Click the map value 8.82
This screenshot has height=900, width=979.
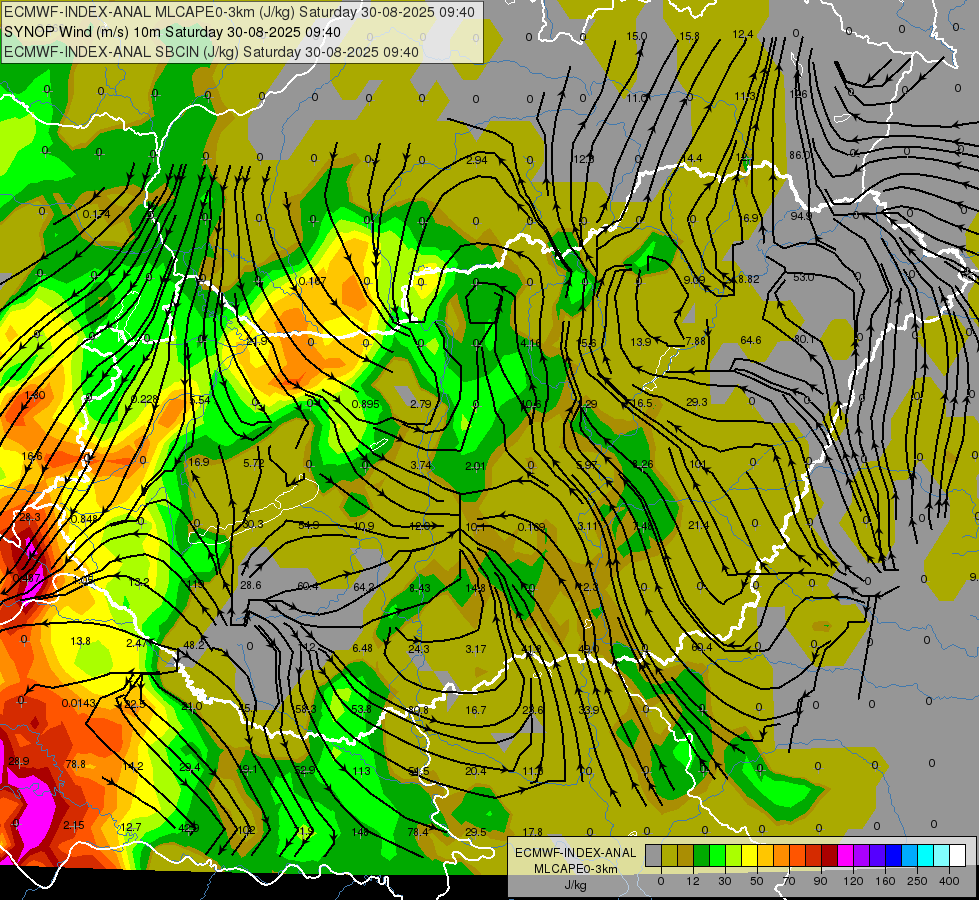click(749, 279)
